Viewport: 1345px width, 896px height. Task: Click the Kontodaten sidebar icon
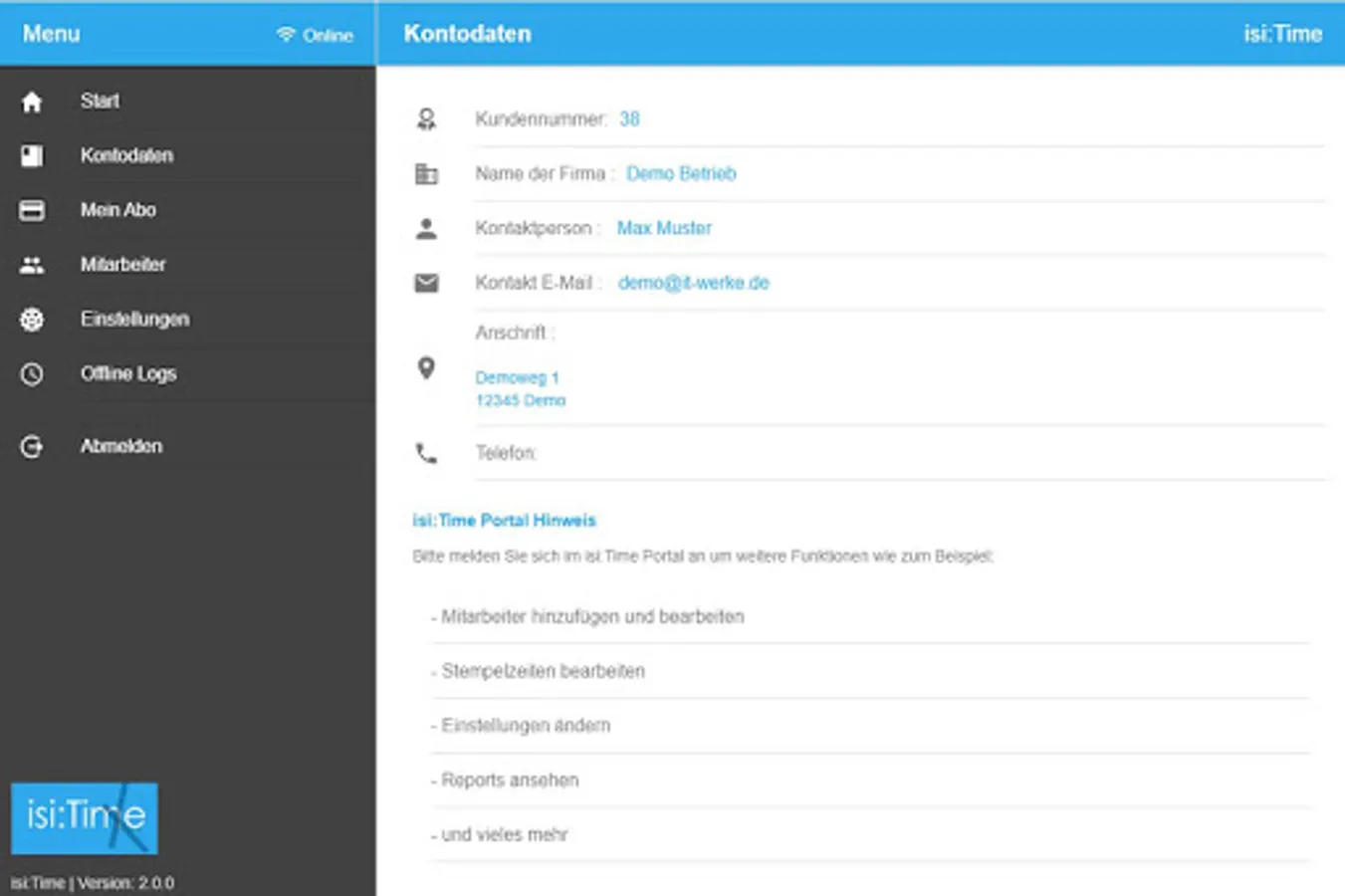click(32, 155)
